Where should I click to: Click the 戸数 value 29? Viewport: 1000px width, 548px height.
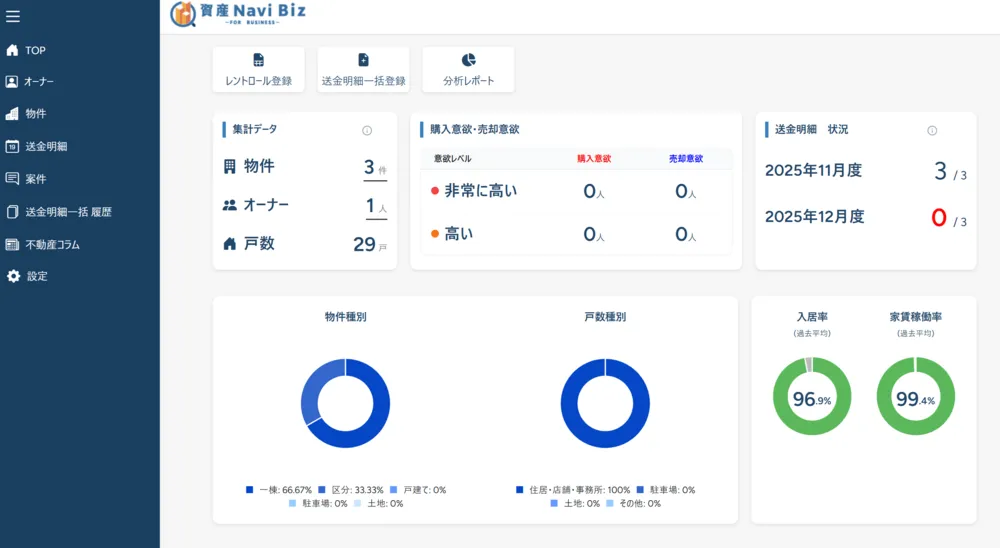coord(364,244)
